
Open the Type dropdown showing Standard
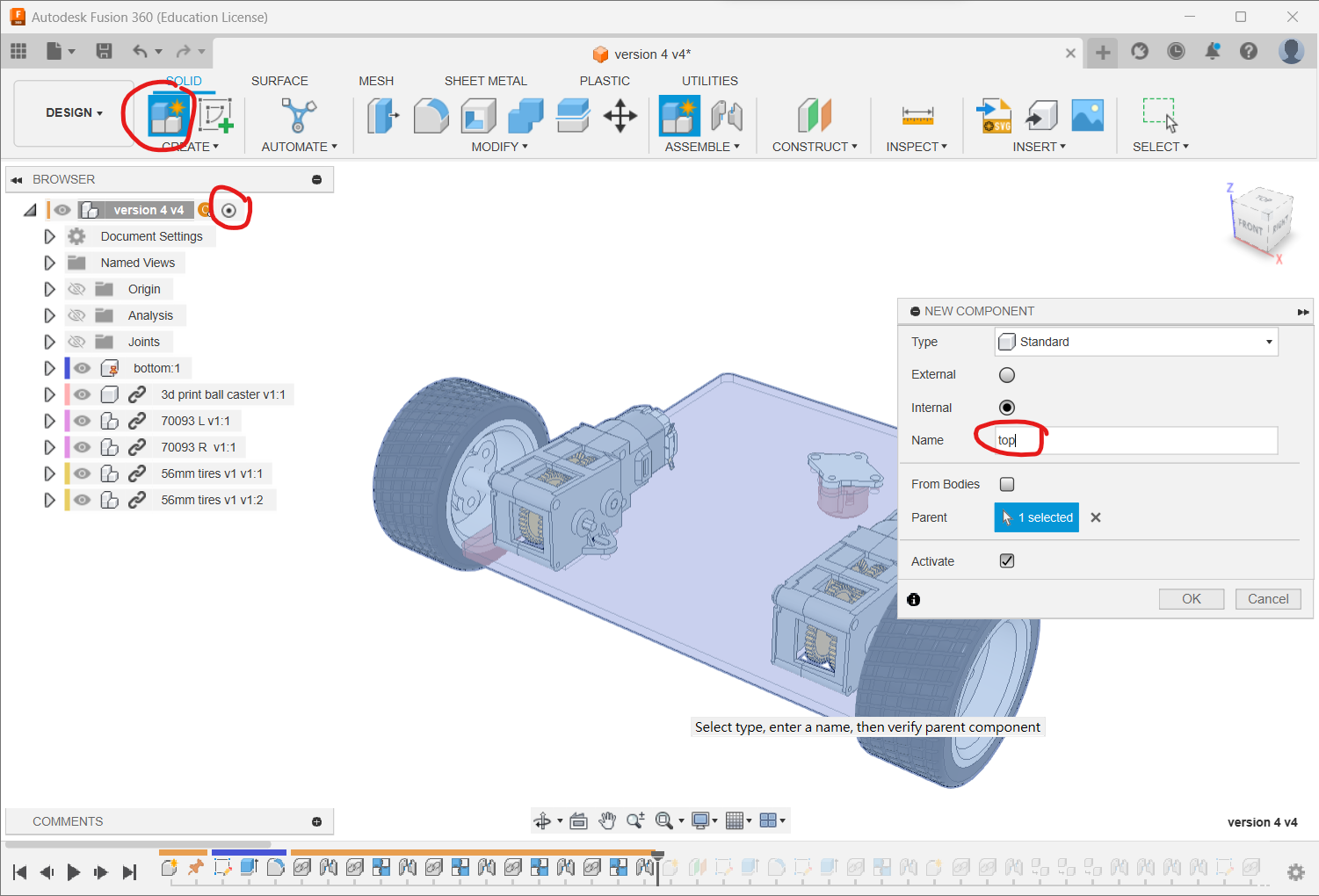(x=1135, y=342)
